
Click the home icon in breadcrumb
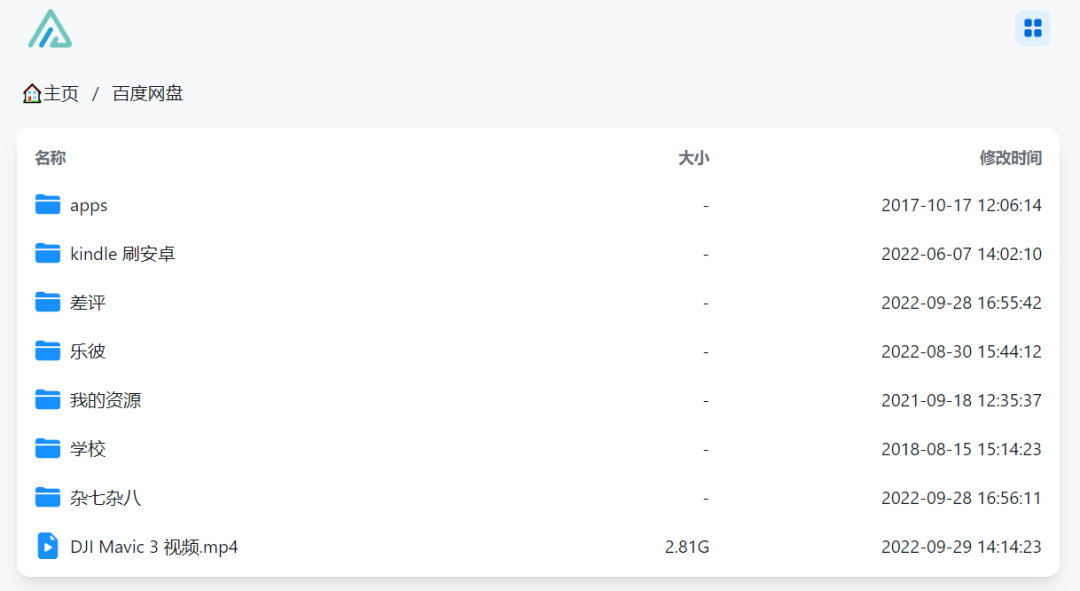(x=32, y=94)
